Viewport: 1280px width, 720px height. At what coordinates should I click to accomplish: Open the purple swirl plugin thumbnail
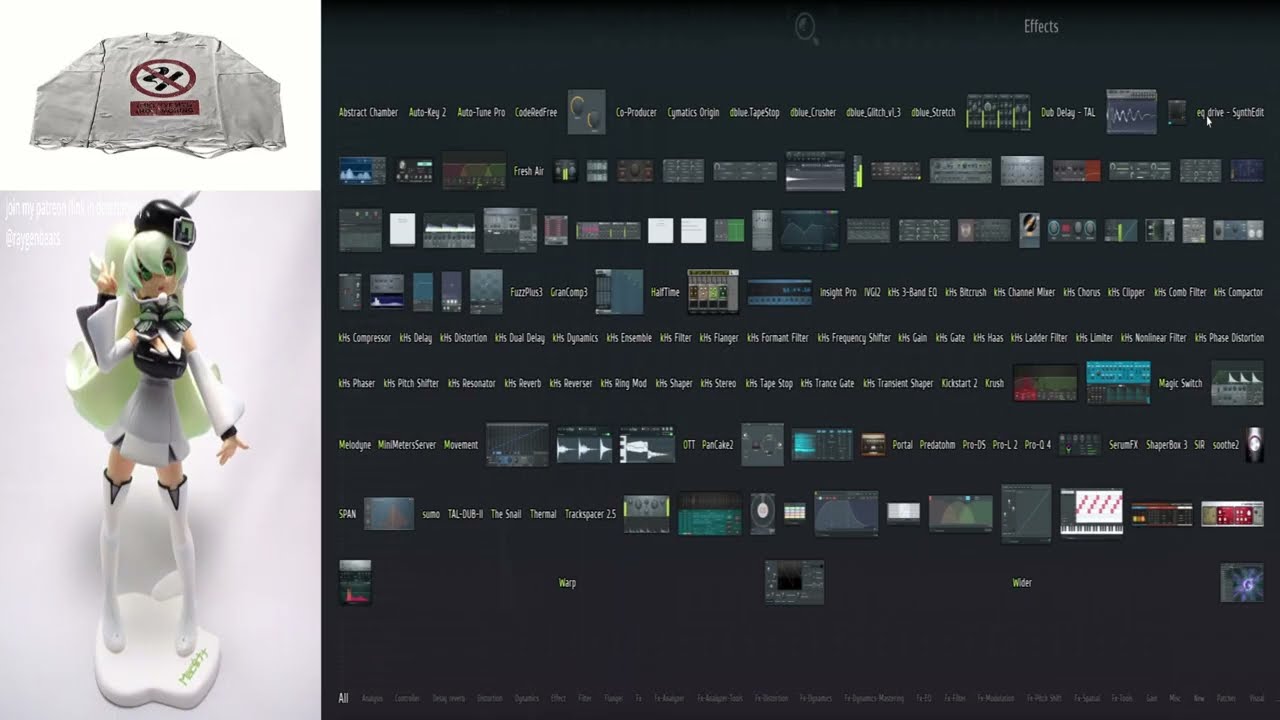1241,583
